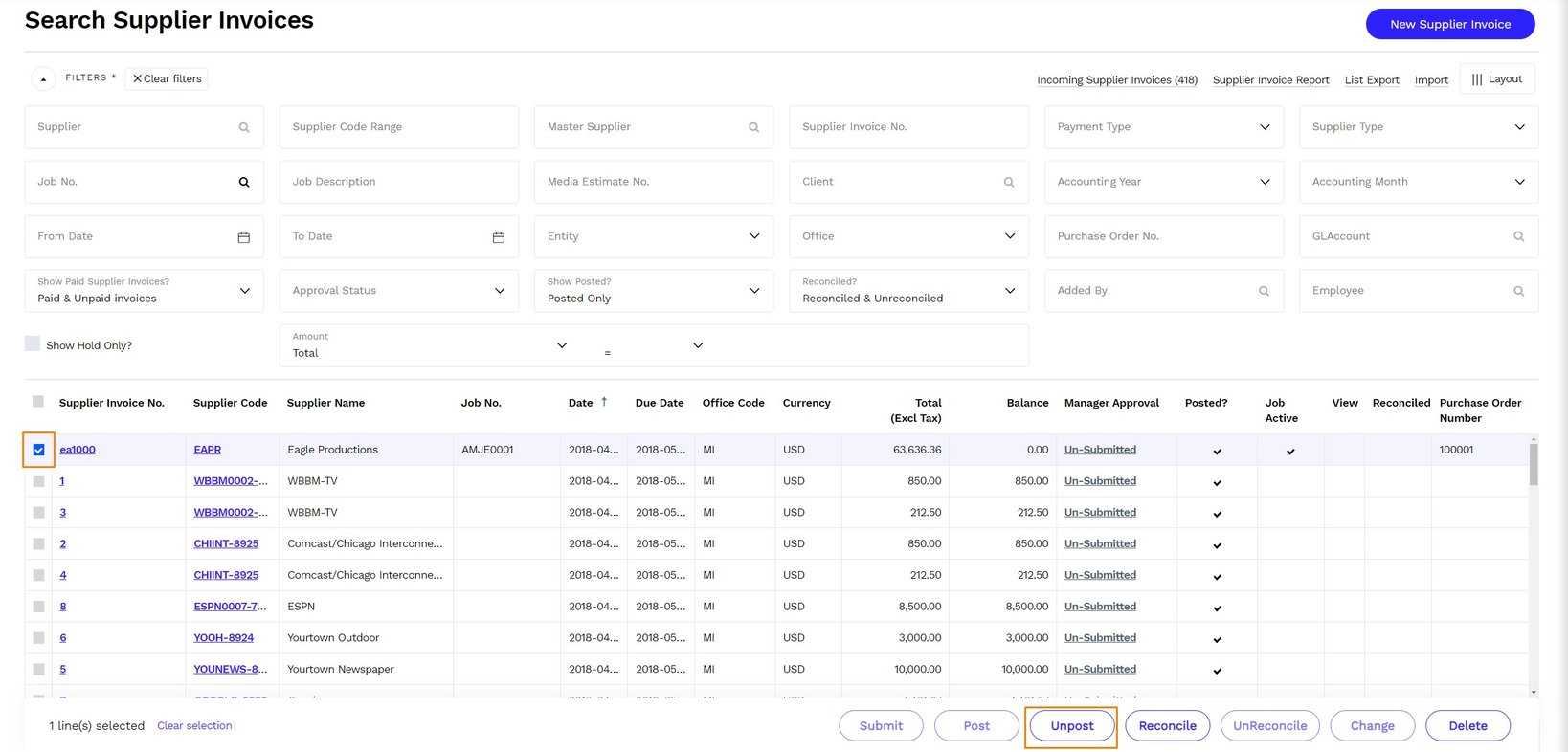Check the row checkbox for invoice 8
Viewport: 1568px width, 752px height.
coord(38,607)
